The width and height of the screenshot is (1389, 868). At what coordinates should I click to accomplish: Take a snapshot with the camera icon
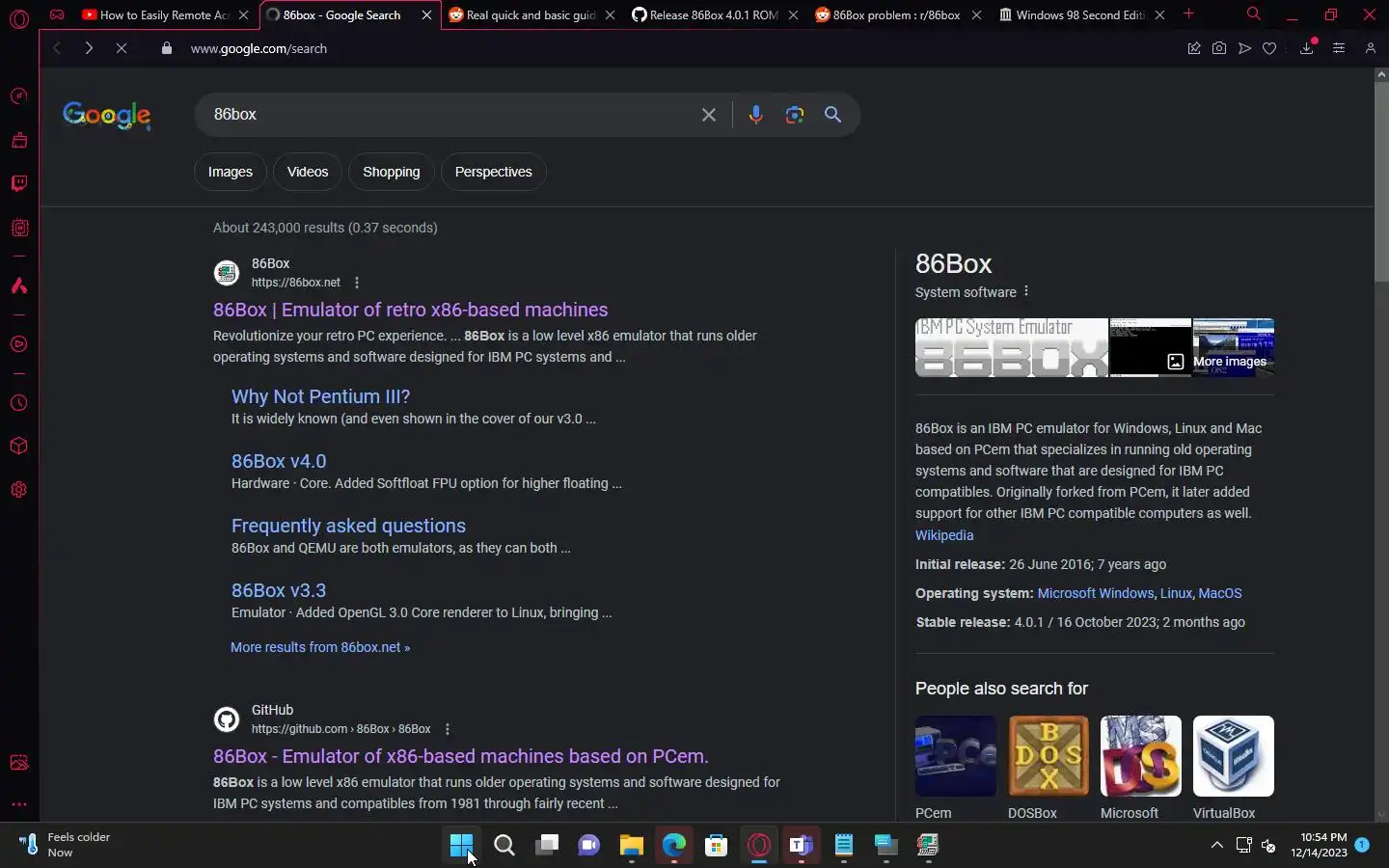(1219, 48)
